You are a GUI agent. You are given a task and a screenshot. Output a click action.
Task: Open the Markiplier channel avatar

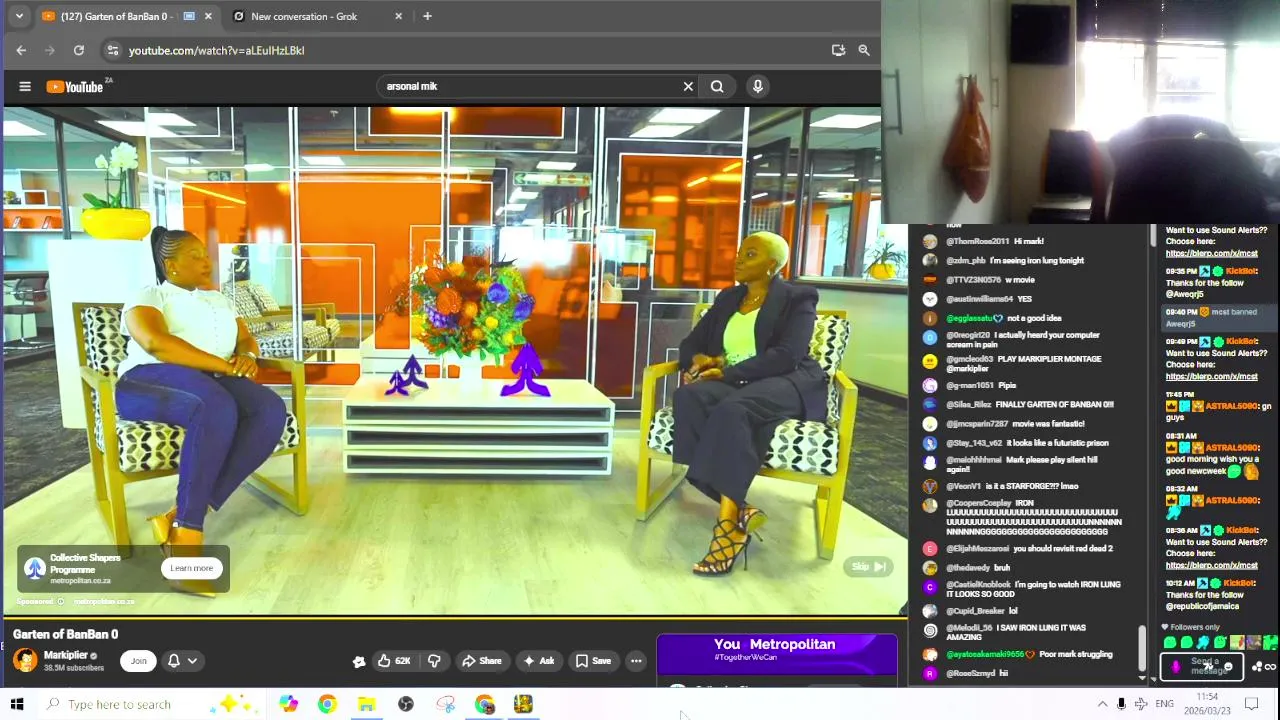tap(25, 660)
